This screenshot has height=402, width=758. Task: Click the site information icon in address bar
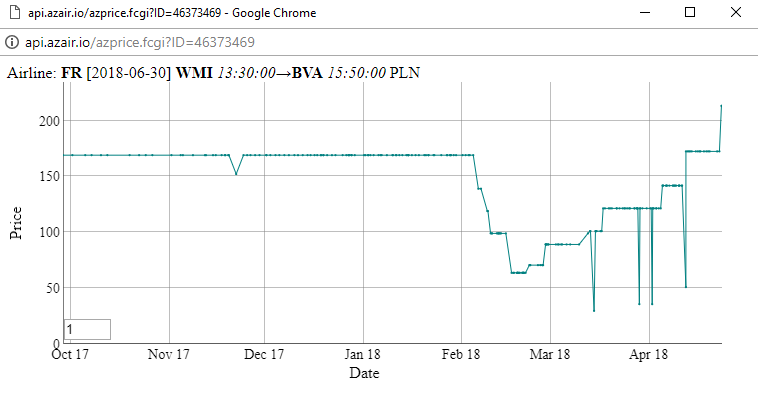(x=12, y=42)
